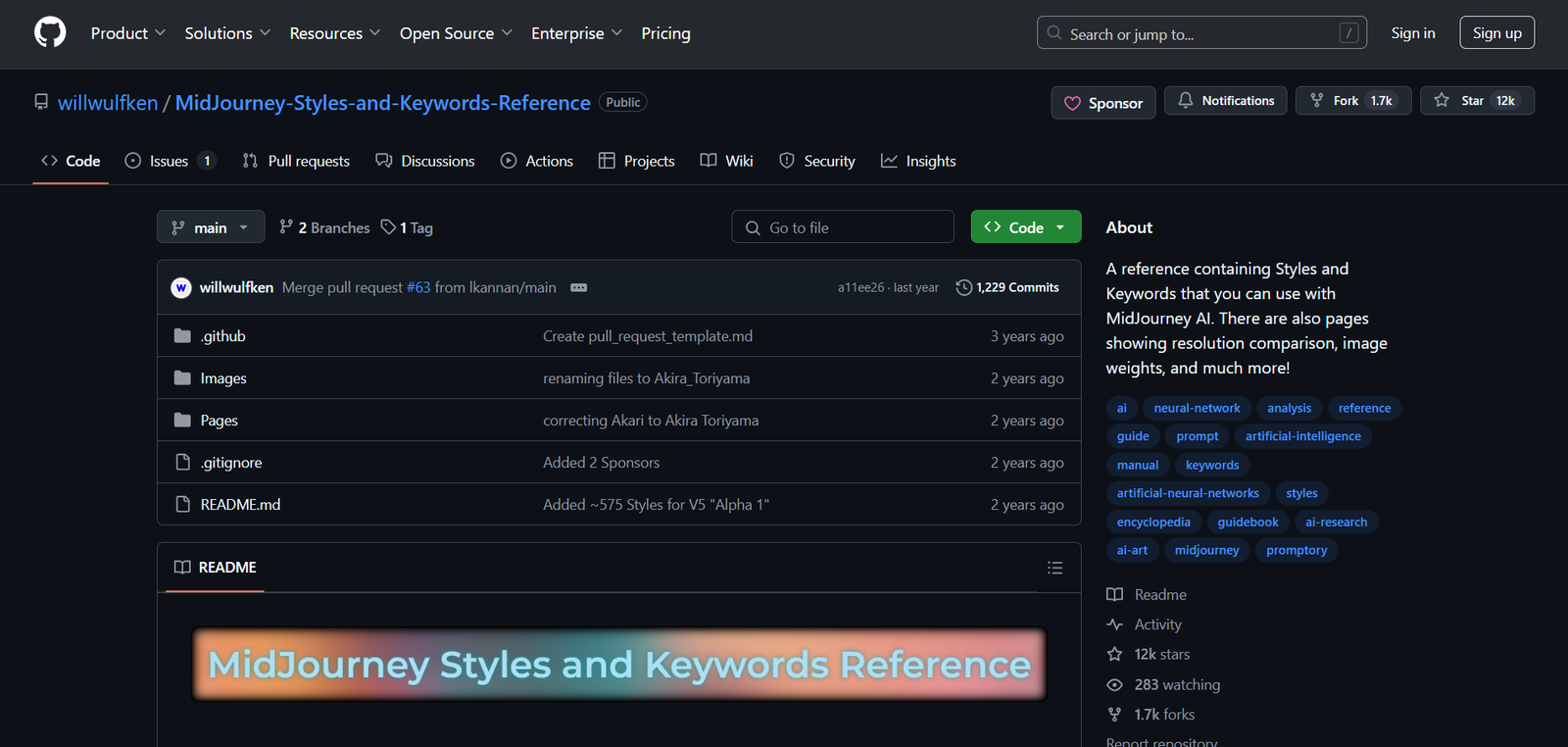Open commit 'Added 2 Sponsors'
This screenshot has height=747, width=1568.
(602, 463)
